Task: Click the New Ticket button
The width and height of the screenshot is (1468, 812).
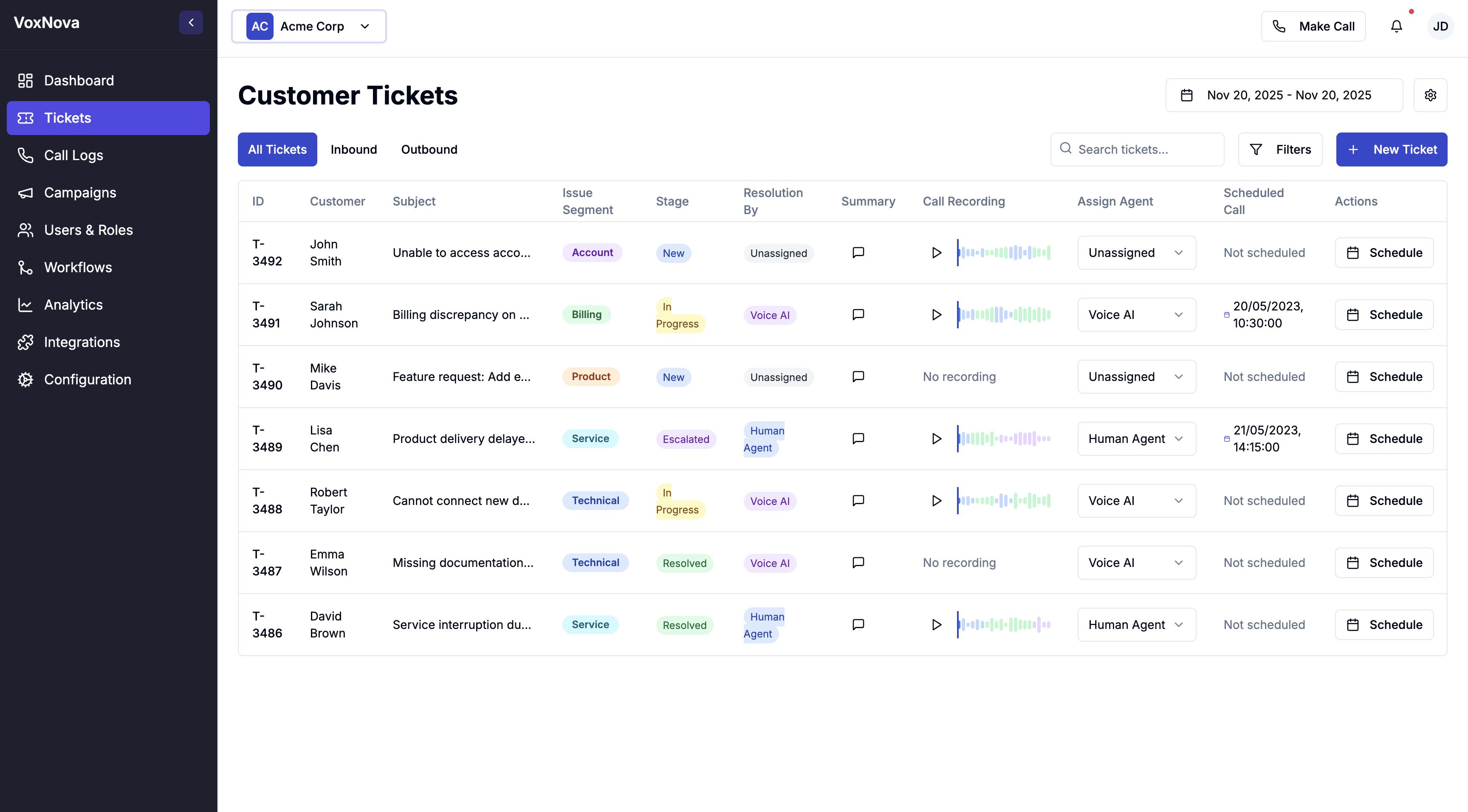Action: (x=1392, y=149)
